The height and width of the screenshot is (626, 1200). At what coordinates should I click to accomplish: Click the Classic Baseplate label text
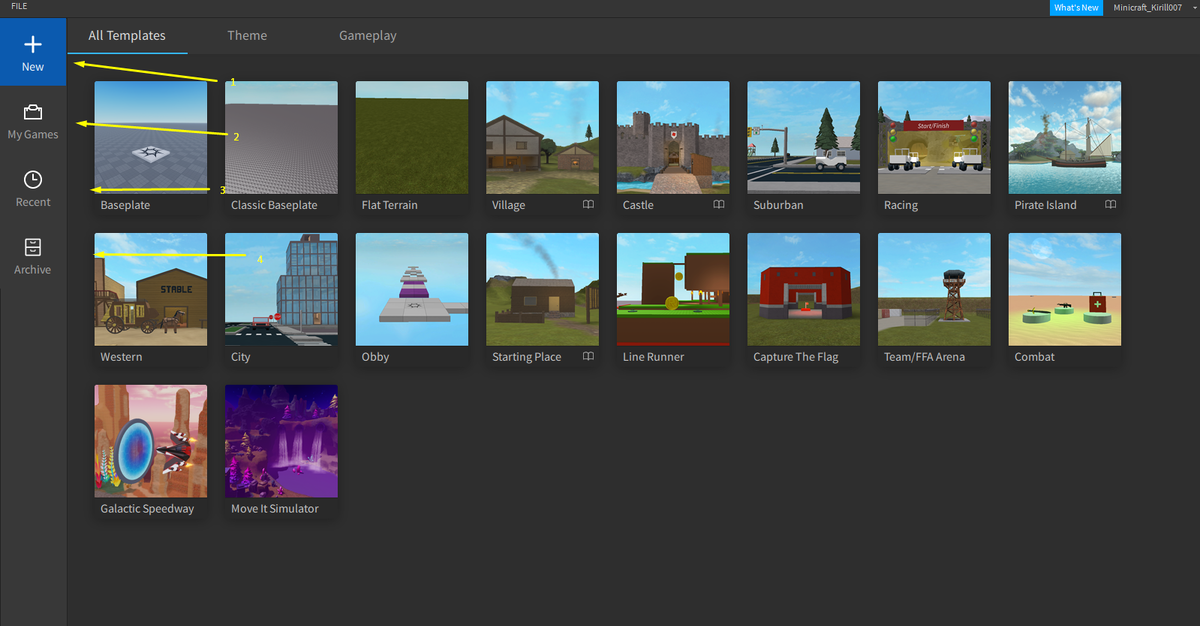pyautogui.click(x=274, y=205)
